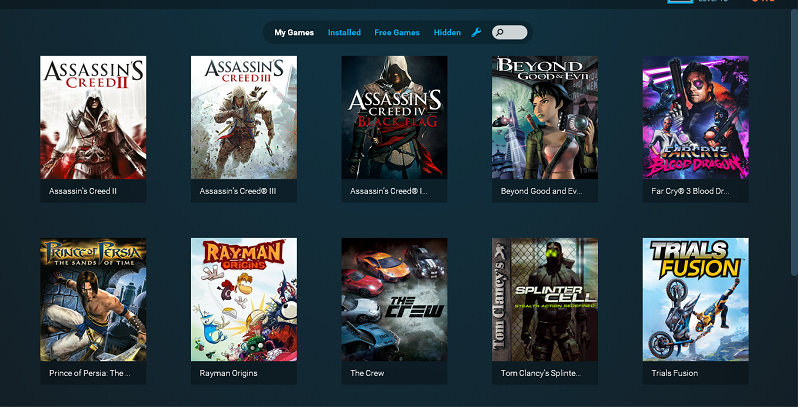
Task: Switch to the Installed tab
Action: click(x=344, y=33)
